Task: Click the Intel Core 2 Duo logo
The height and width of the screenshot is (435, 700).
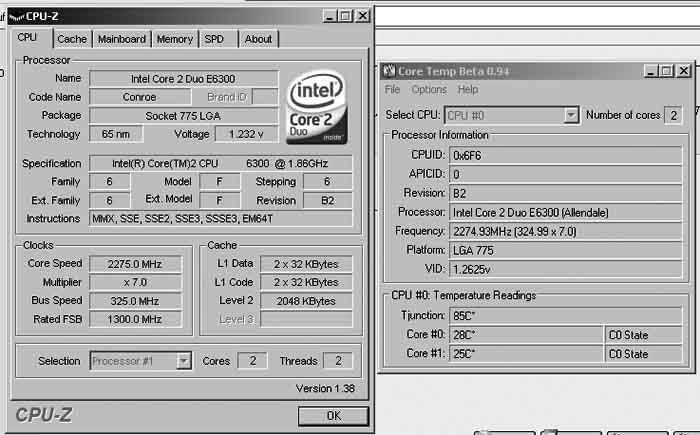Action: (x=317, y=107)
